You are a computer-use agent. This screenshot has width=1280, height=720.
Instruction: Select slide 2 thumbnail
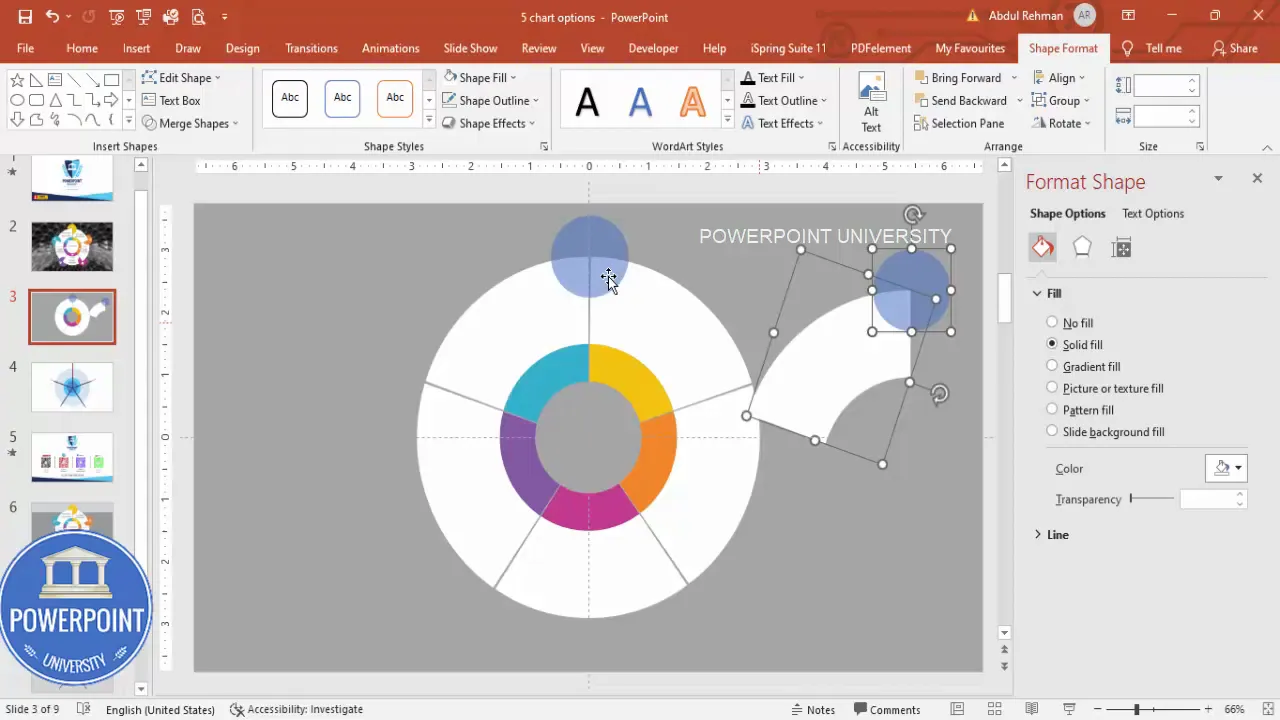pos(72,246)
